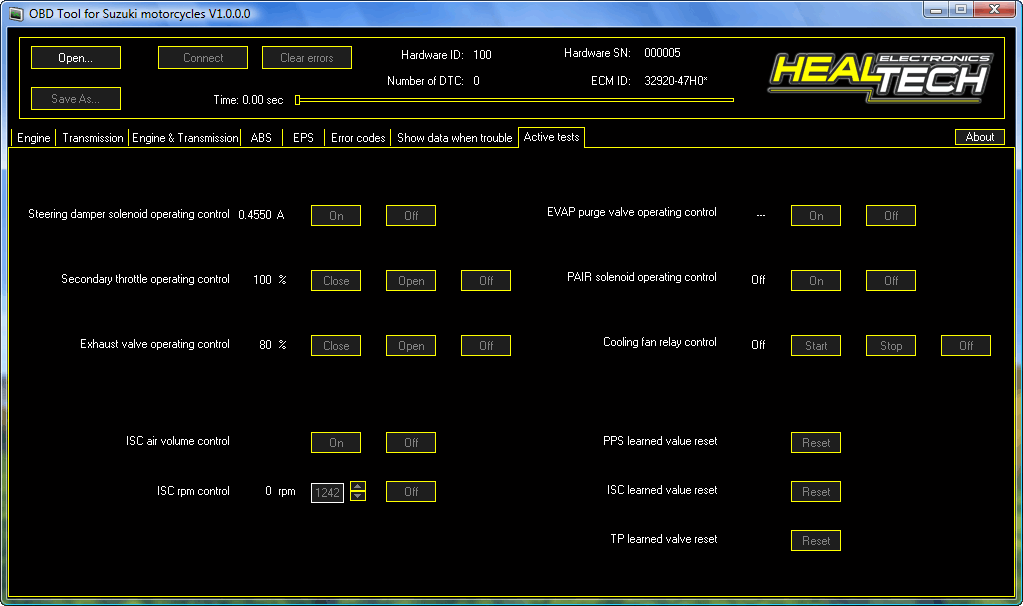The height and width of the screenshot is (606, 1023).
Task: Turn On EVAP purge valve operating control
Action: (x=816, y=215)
